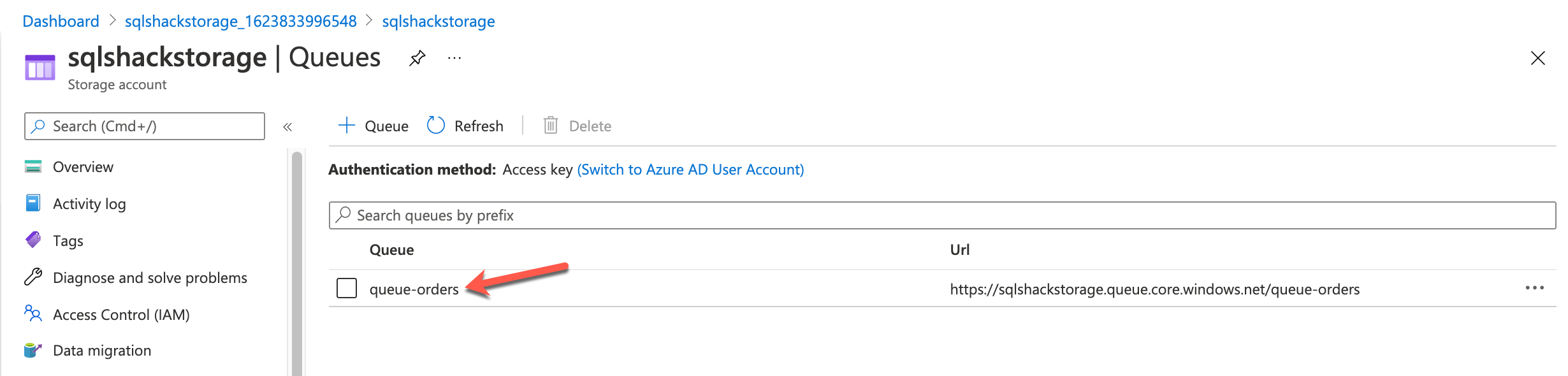1568x376 pixels.
Task: Click the sidebar Search (Cmd+/) box
Action: point(145,126)
